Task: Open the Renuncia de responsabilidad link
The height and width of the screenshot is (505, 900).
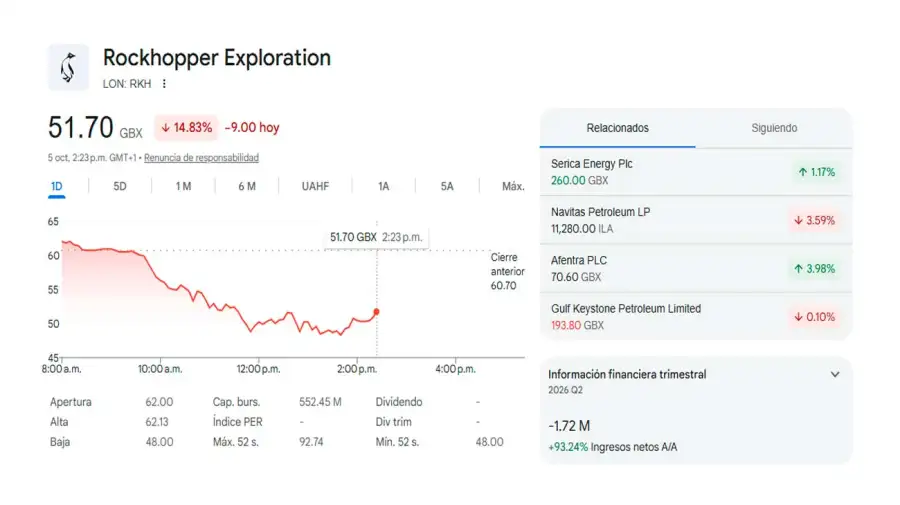Action: tap(201, 157)
